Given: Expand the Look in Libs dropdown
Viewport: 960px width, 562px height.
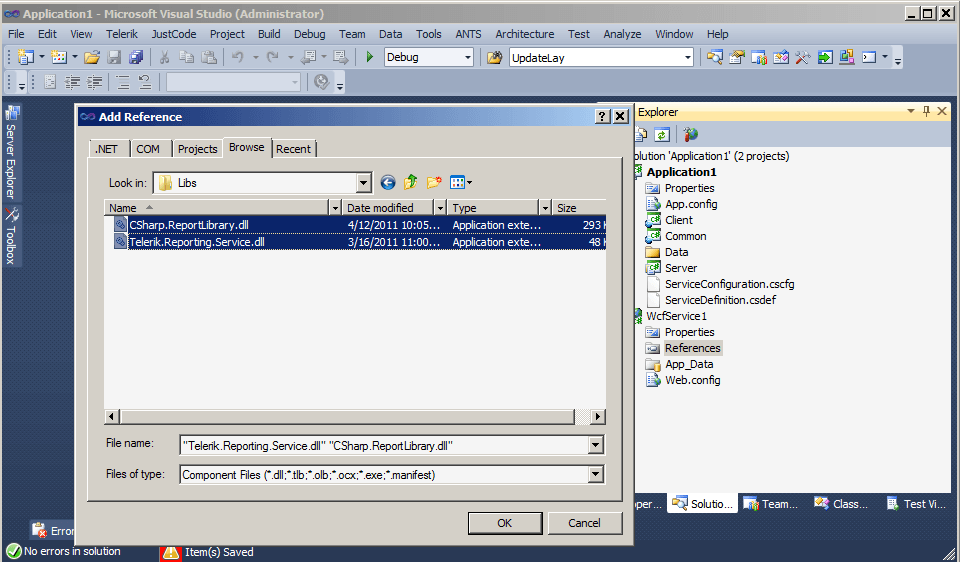Looking at the screenshot, I should [364, 182].
